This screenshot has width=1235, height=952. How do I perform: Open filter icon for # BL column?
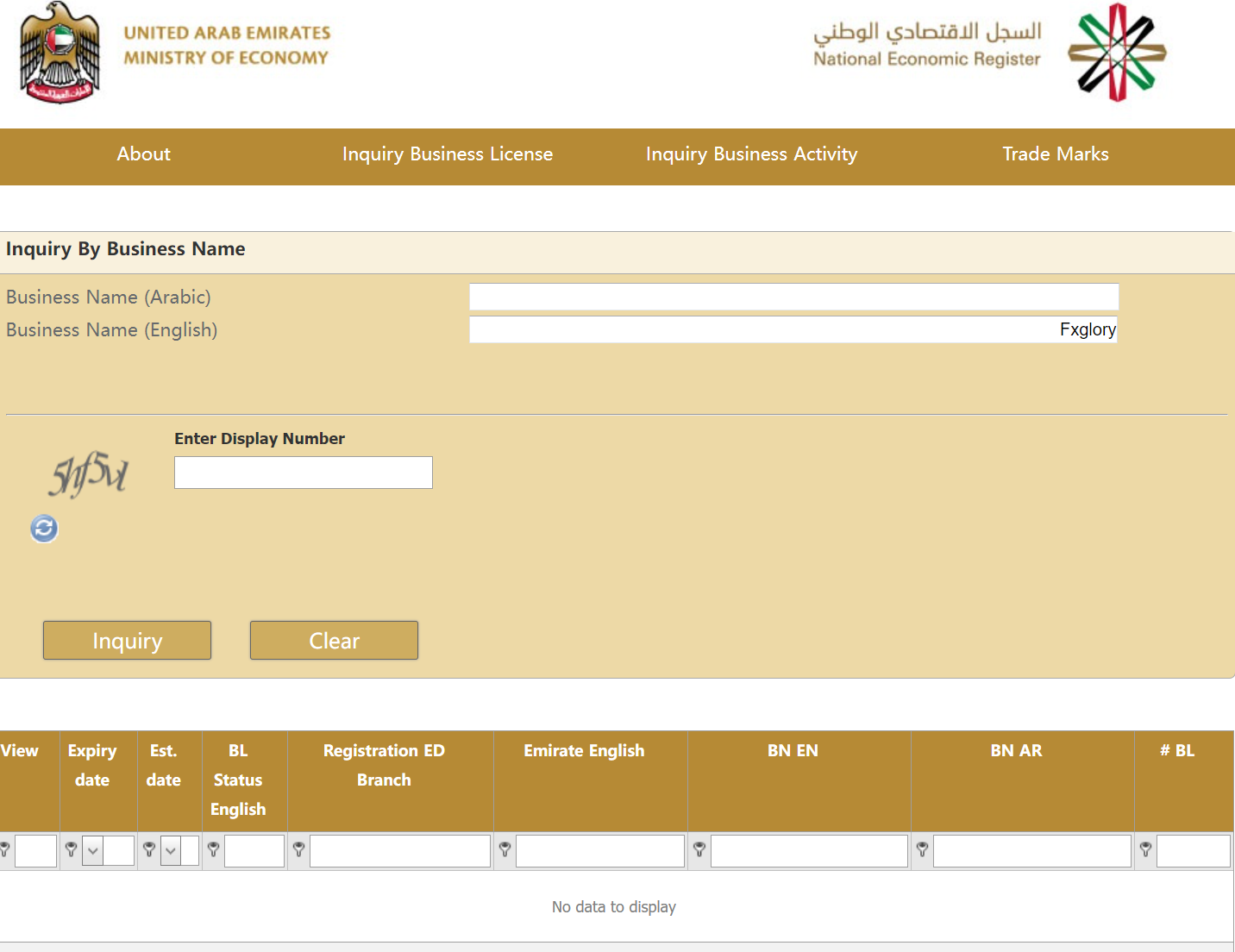click(x=1145, y=850)
